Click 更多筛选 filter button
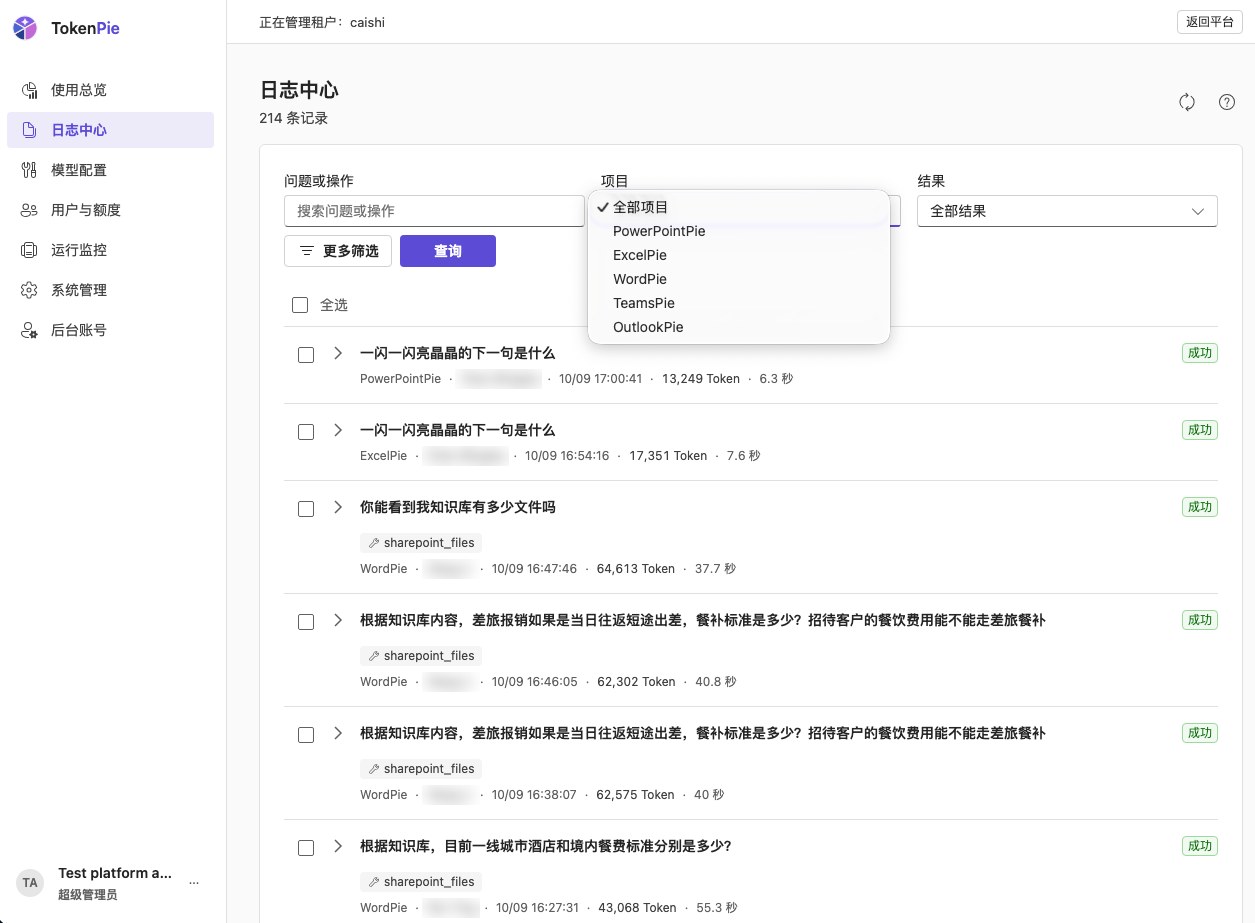Image resolution: width=1255 pixels, height=923 pixels. [x=338, y=251]
